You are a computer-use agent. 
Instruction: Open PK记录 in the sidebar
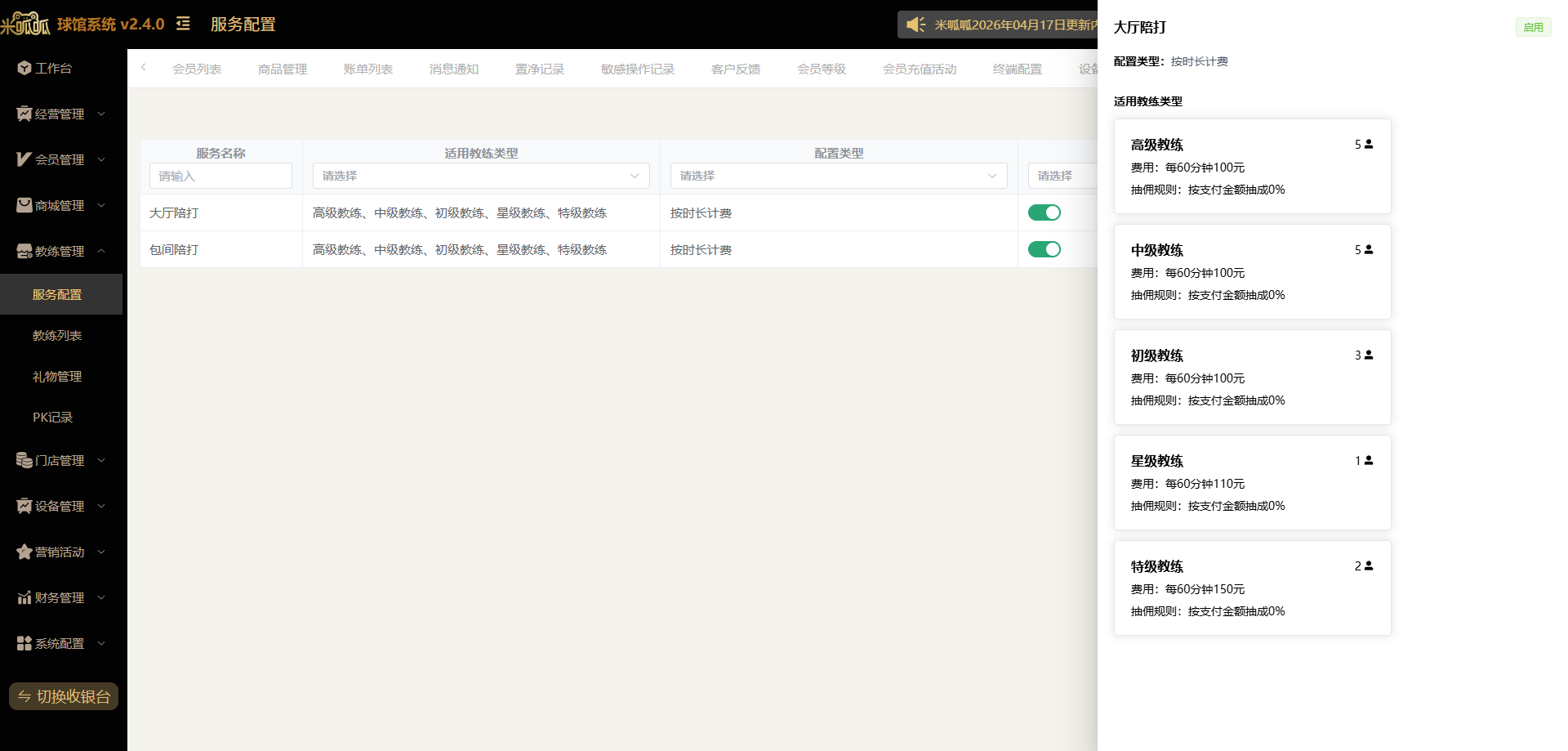tap(61, 417)
